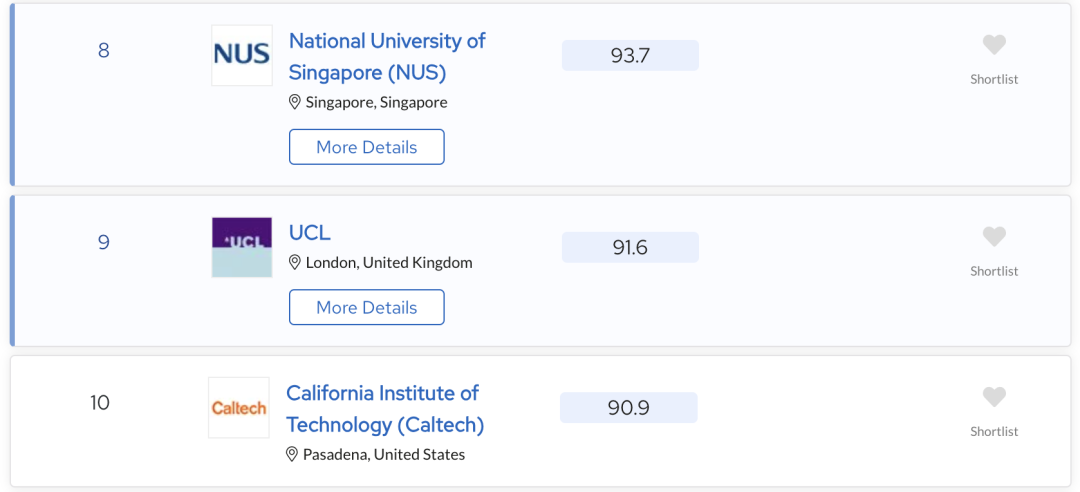The image size is (1080, 492).
Task: Open More Details for NUS
Action: [x=366, y=147]
